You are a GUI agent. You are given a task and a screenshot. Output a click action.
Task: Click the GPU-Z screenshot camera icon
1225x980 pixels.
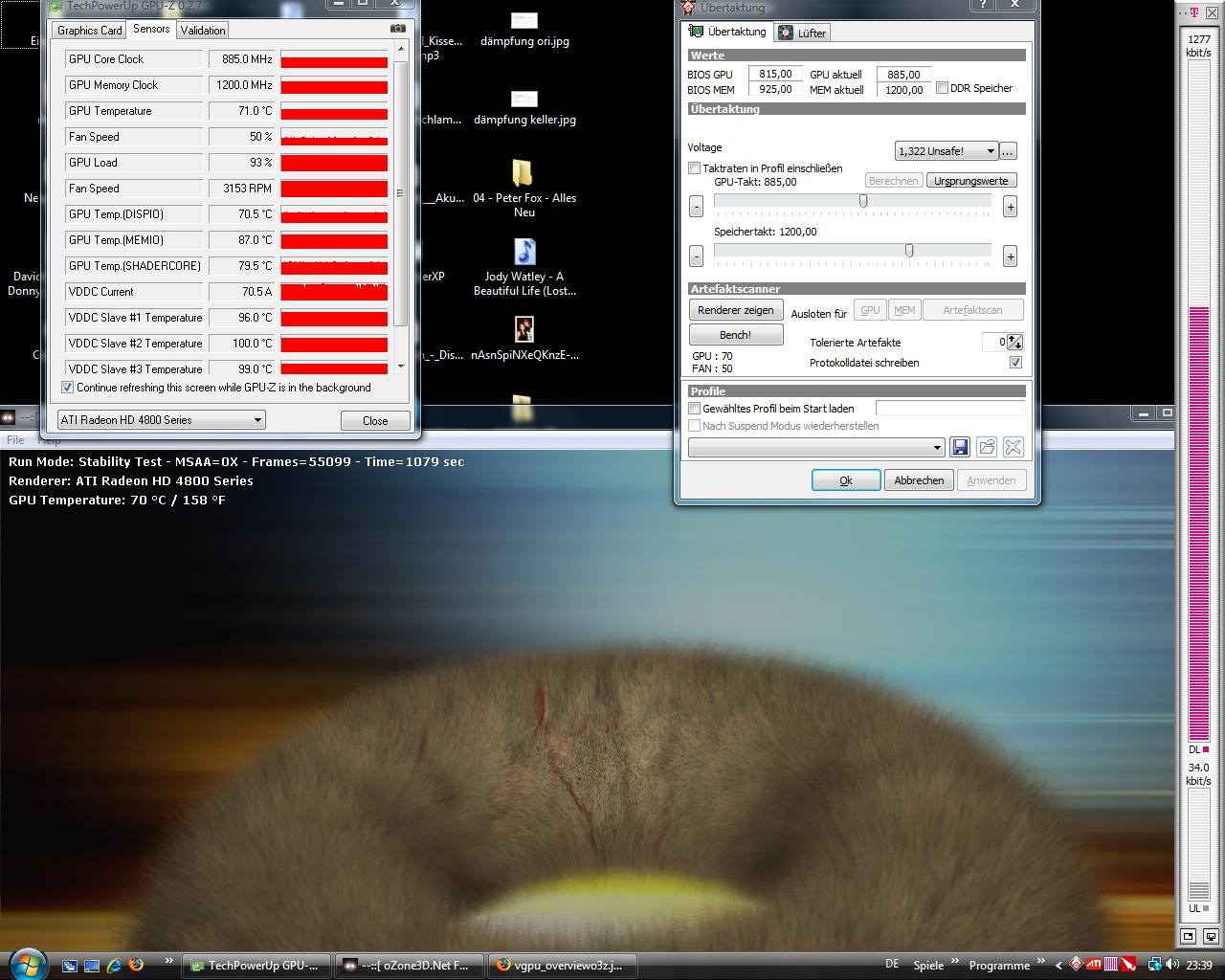(397, 29)
